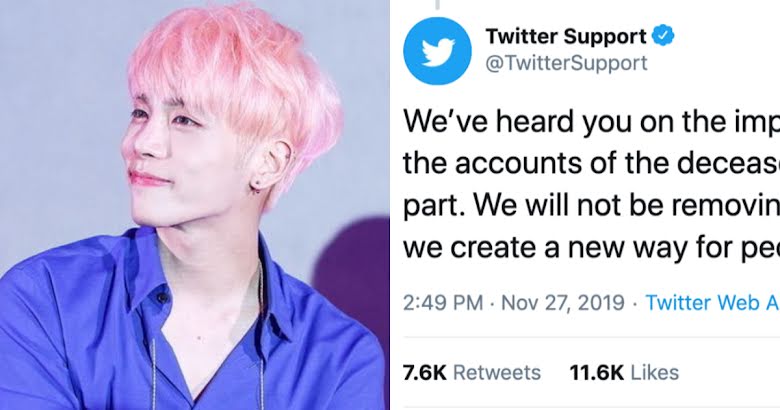This screenshot has height=410, width=780.
Task: Open the Twitter Web App source link
Action: click(712, 303)
